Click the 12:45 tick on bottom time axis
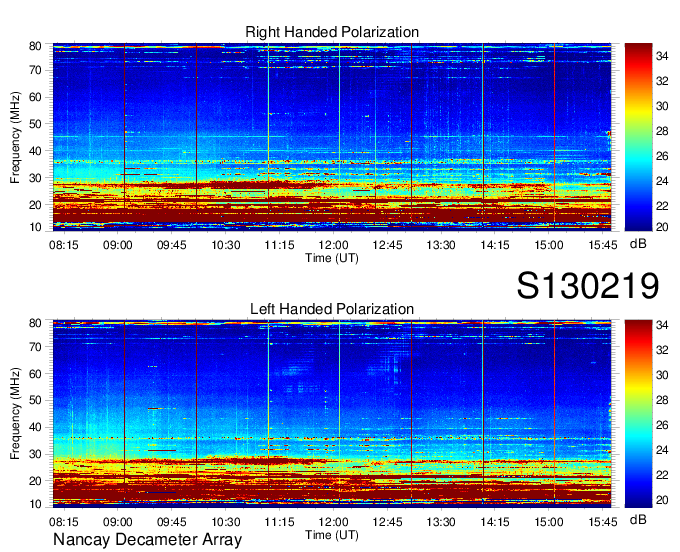680x552 pixels. pos(387,522)
